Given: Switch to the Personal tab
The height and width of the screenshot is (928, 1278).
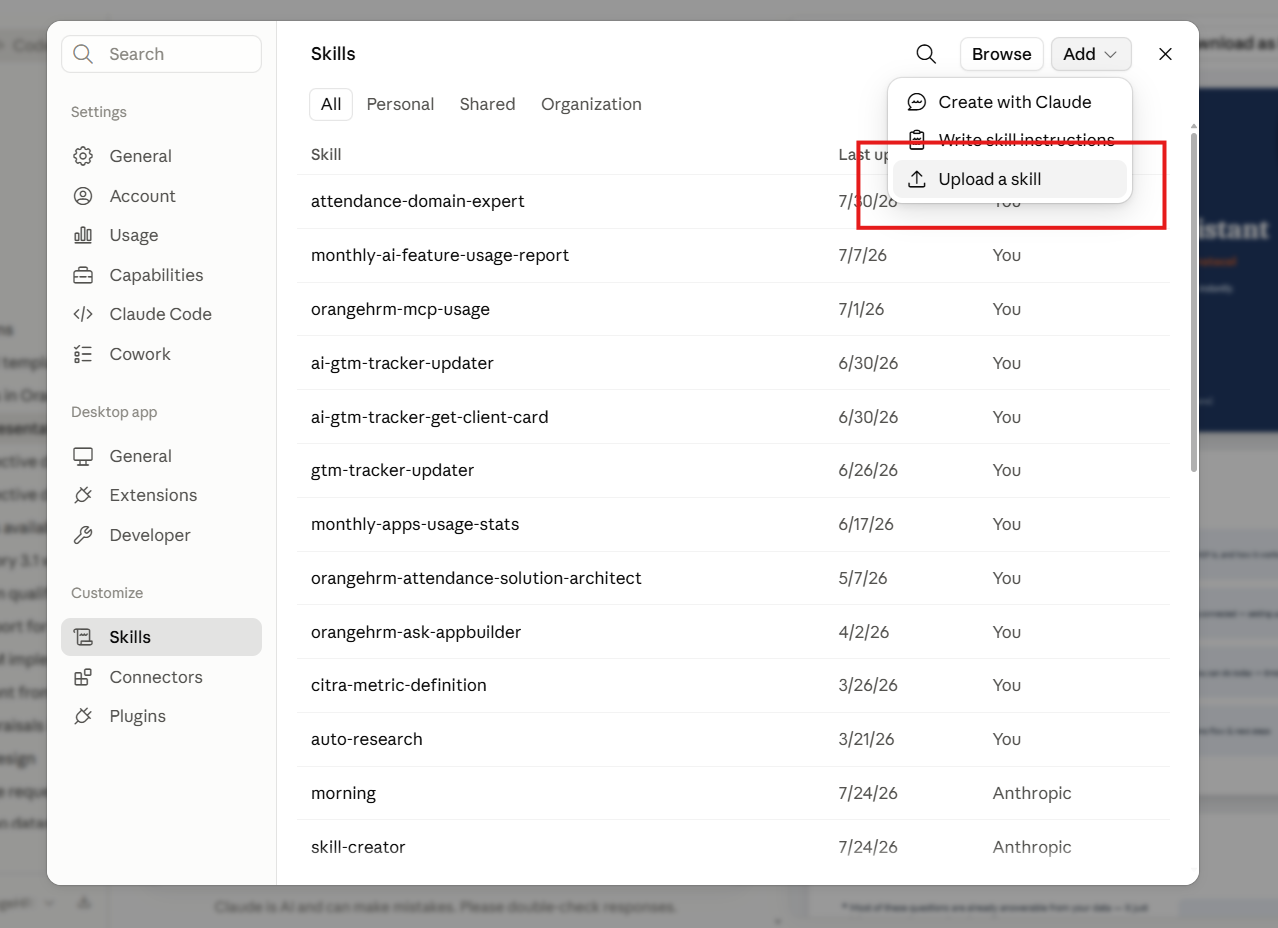Looking at the screenshot, I should pos(400,104).
